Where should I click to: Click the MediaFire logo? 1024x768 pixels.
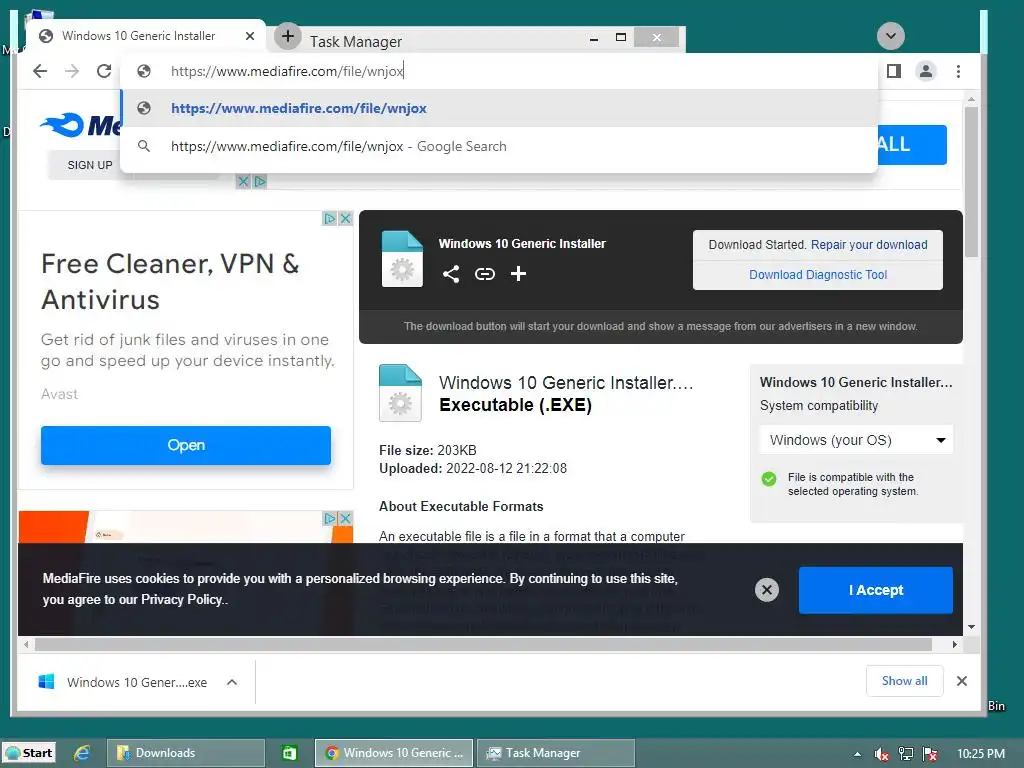[80, 125]
